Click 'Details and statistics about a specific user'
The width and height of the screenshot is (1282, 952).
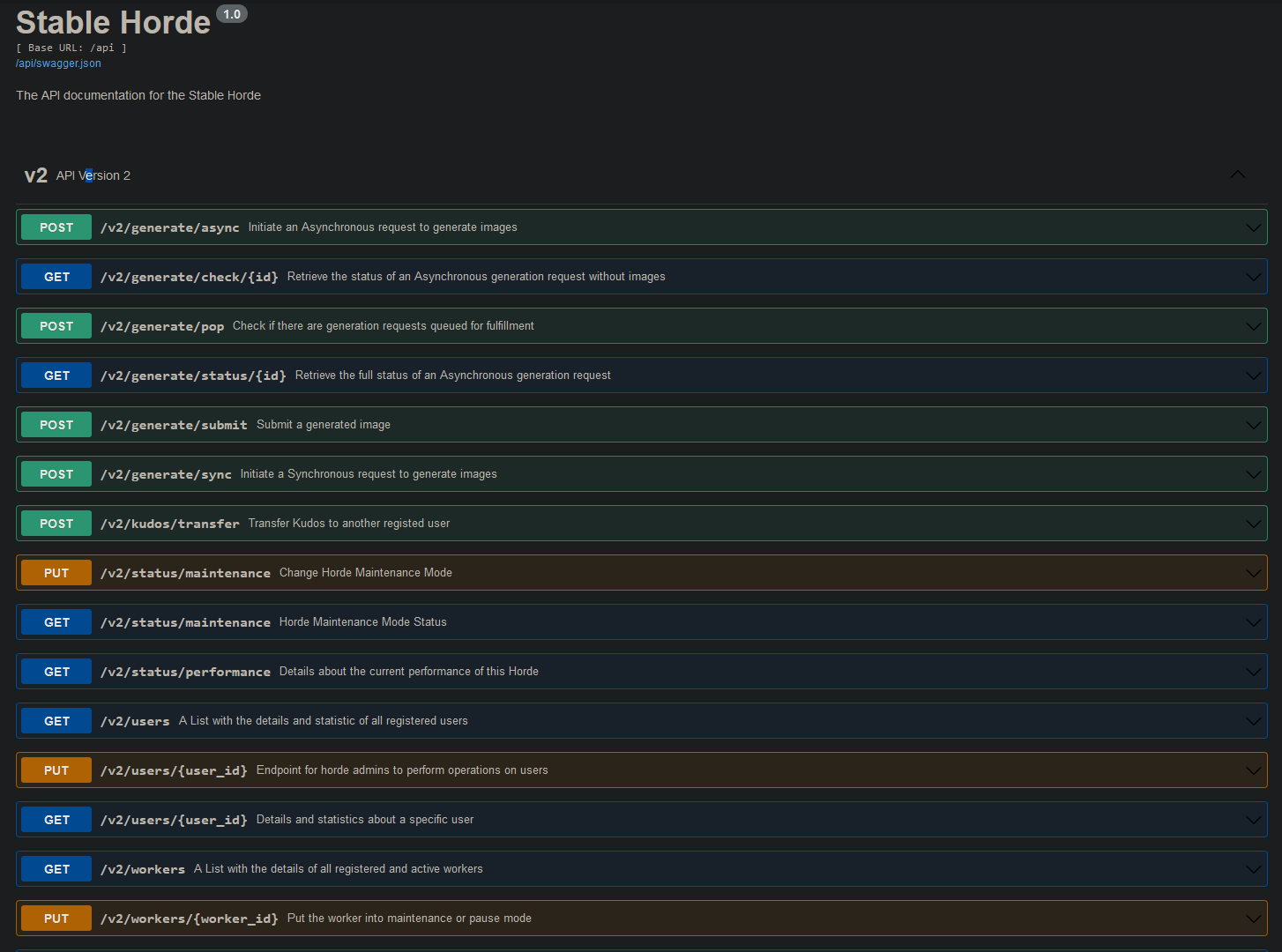coord(365,820)
